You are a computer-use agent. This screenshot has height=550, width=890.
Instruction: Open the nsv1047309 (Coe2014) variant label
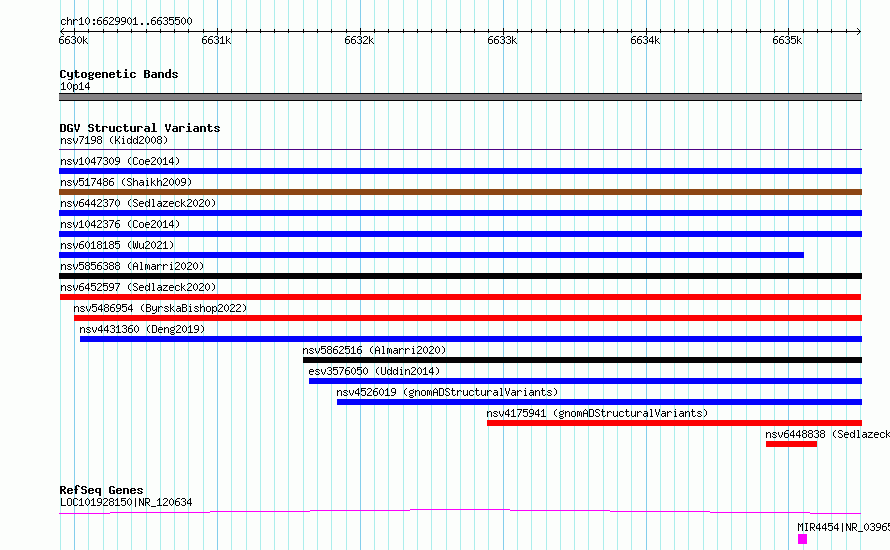tap(120, 161)
